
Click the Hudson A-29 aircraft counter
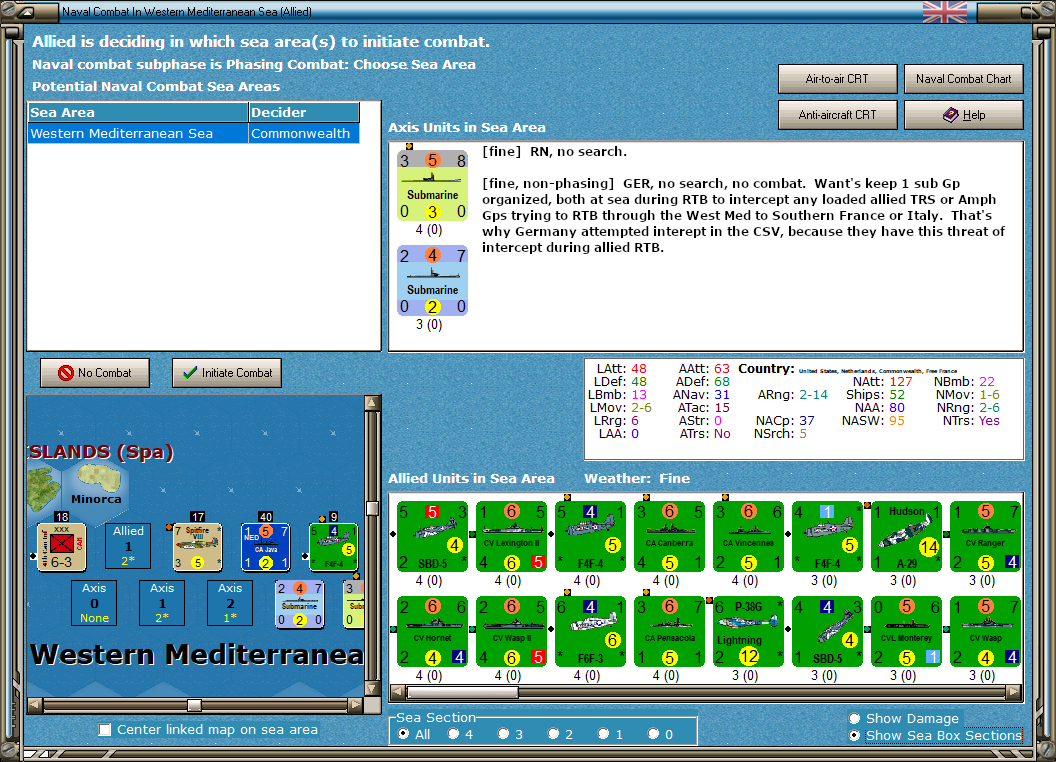click(906, 536)
